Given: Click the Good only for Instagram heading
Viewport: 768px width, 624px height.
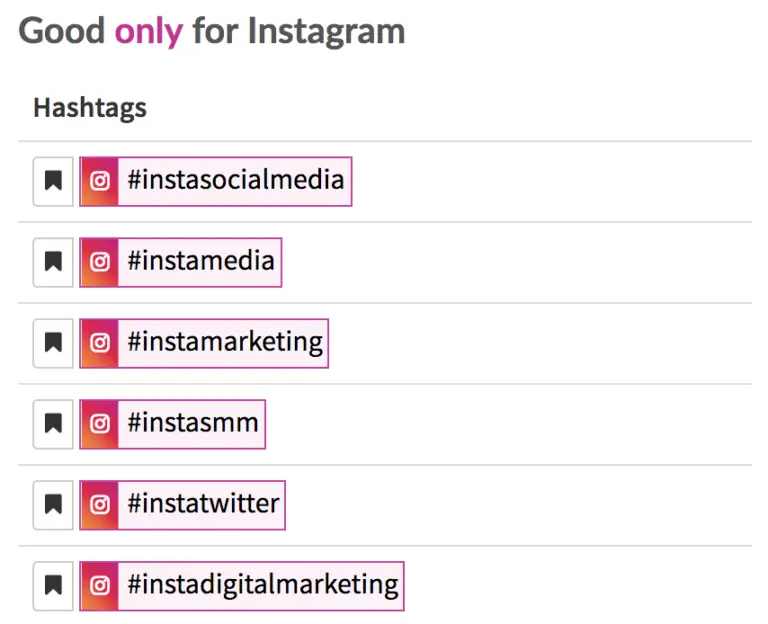Looking at the screenshot, I should (x=212, y=31).
